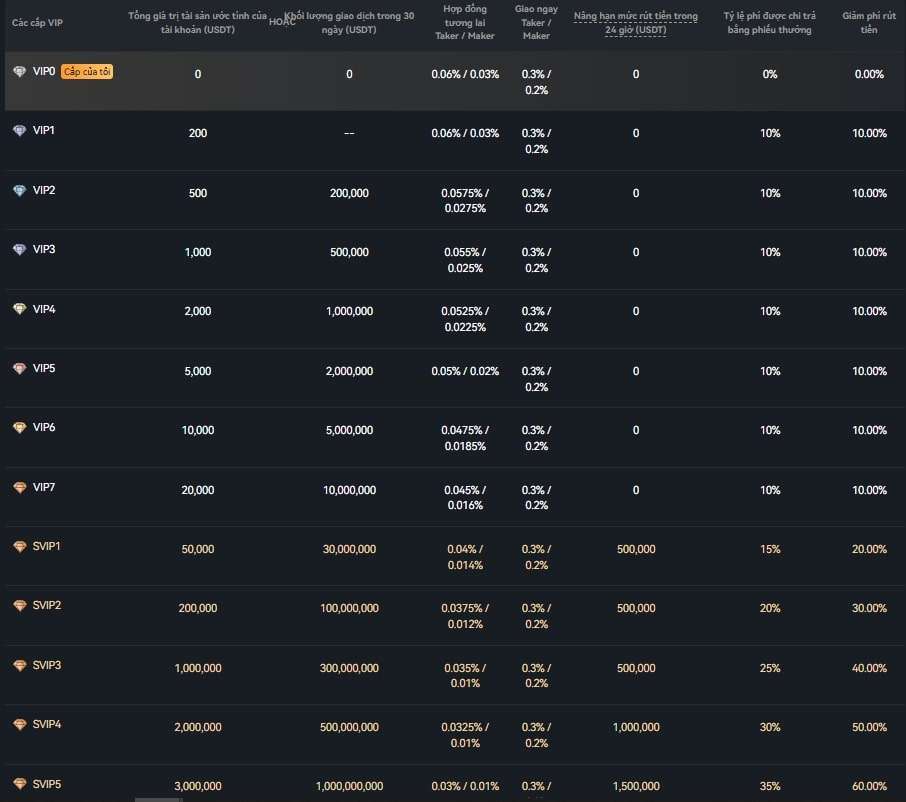Viewport: 906px width, 802px height.
Task: Click the 'Giảm phí rút tiền' column header
Action: click(868, 23)
